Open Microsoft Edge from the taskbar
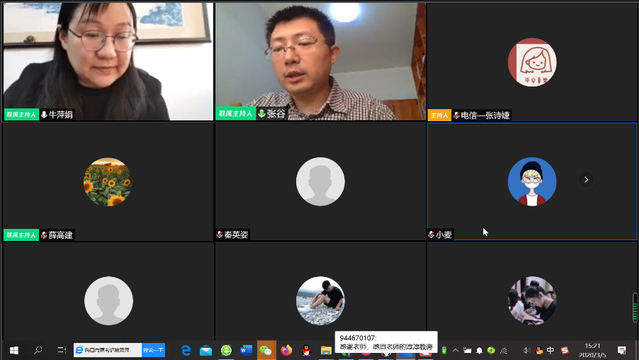The image size is (639, 360). (186, 350)
